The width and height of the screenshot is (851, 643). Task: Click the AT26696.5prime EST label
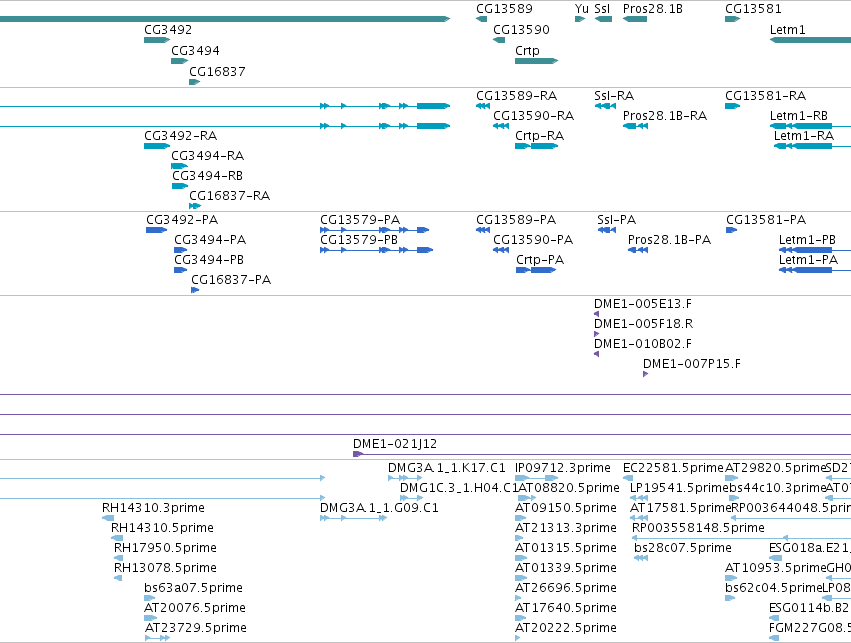[566, 588]
